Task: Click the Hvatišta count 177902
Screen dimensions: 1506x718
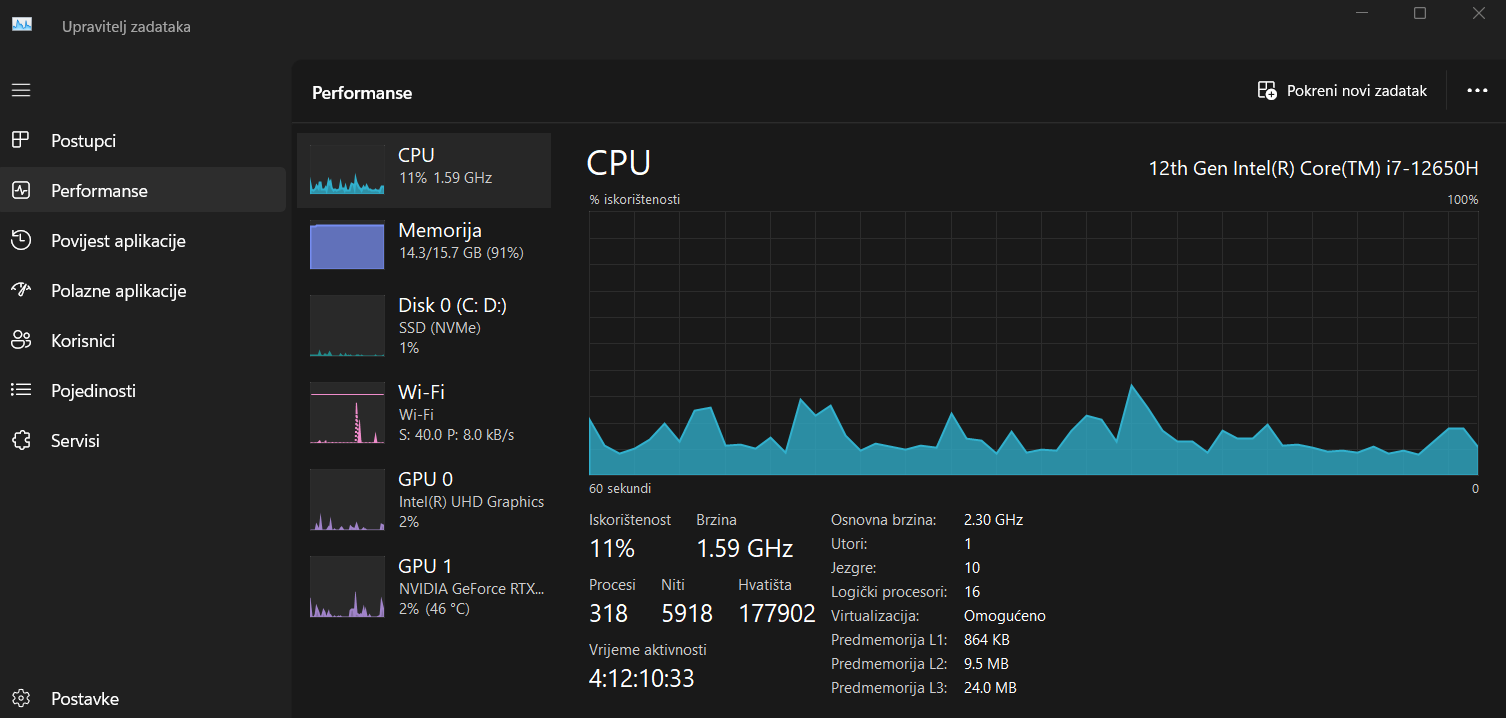Action: pos(777,613)
